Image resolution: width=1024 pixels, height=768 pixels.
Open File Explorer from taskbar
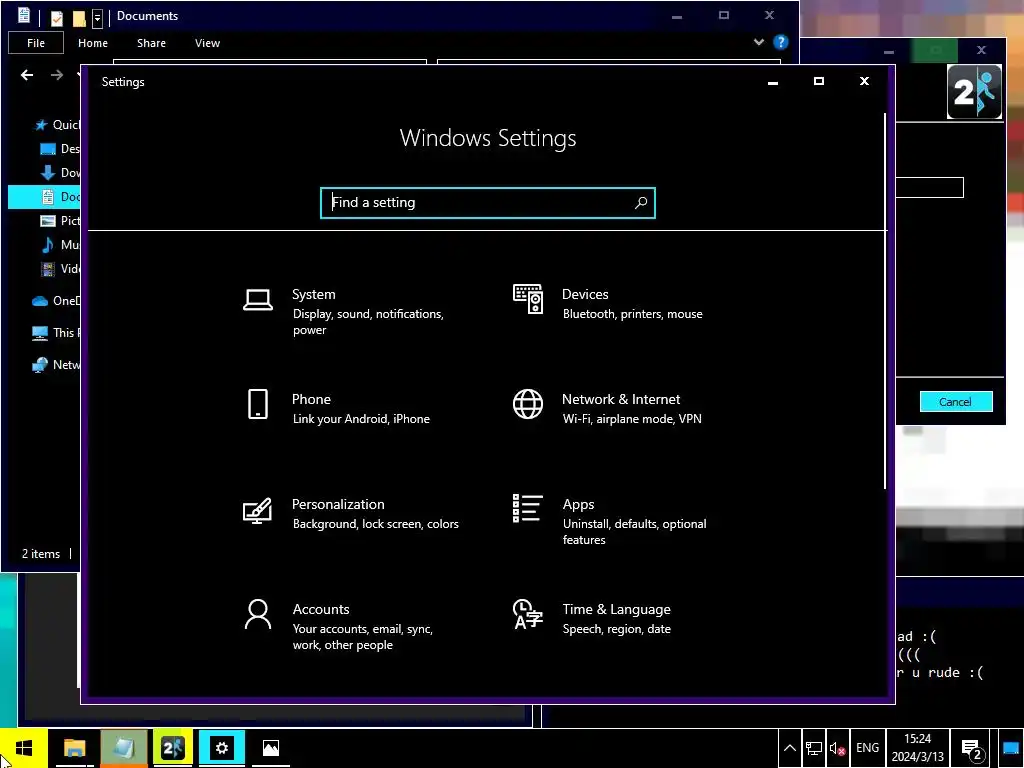[74, 748]
